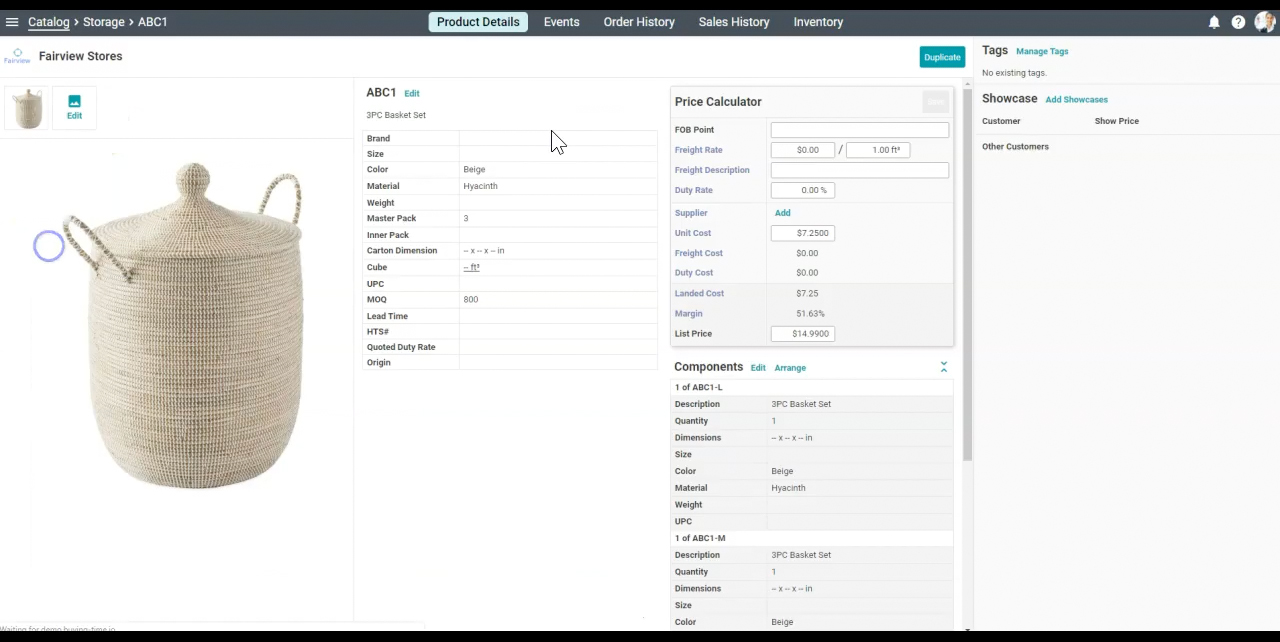This screenshot has height=642, width=1280.
Task: Switch to the Events tab
Action: click(561, 22)
